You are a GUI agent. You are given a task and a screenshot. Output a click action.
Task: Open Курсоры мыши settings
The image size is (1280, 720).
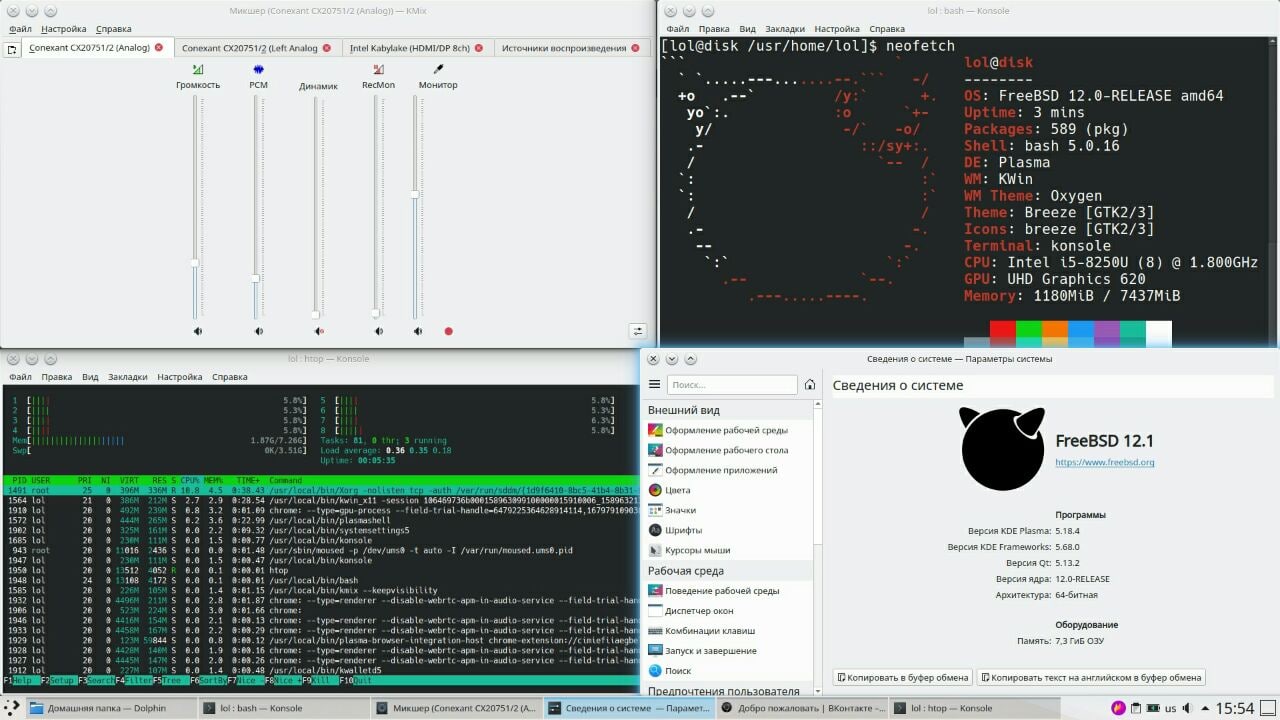pyautogui.click(x=727, y=550)
